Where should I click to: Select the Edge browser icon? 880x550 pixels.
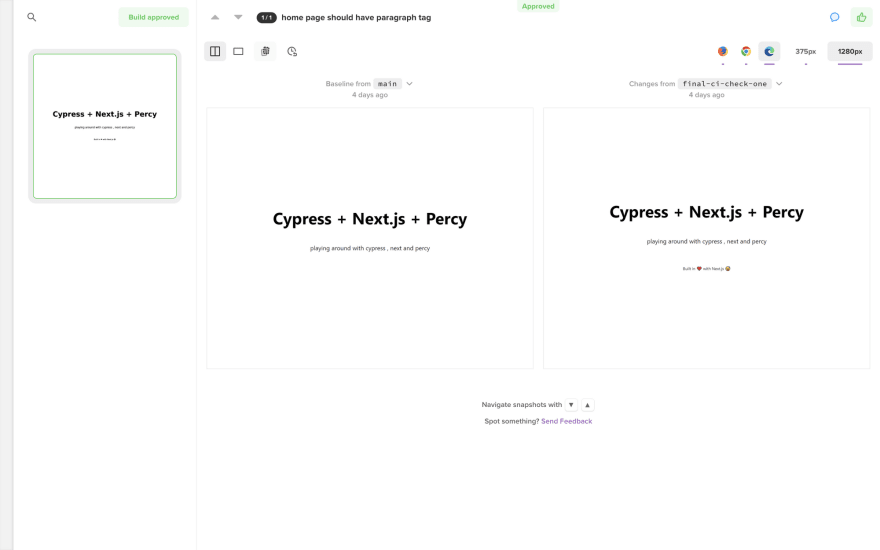769,51
